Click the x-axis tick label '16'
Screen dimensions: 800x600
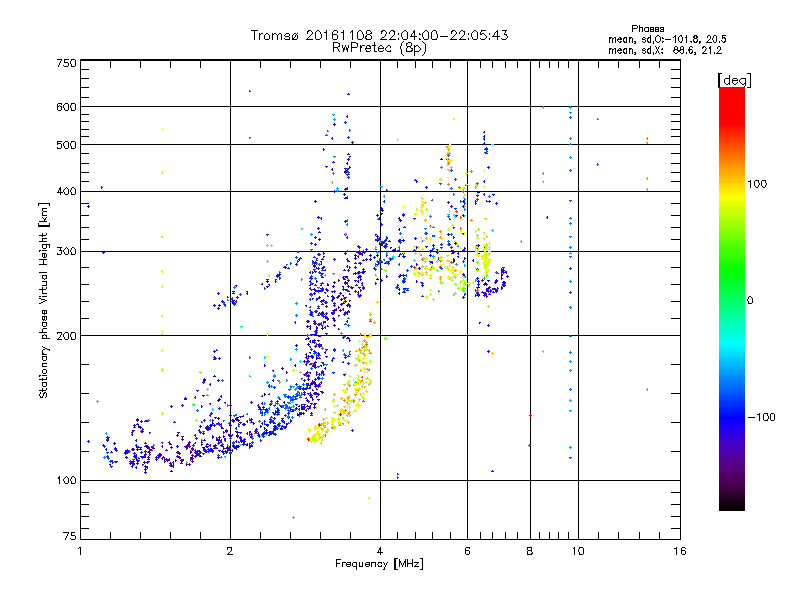tap(680, 551)
